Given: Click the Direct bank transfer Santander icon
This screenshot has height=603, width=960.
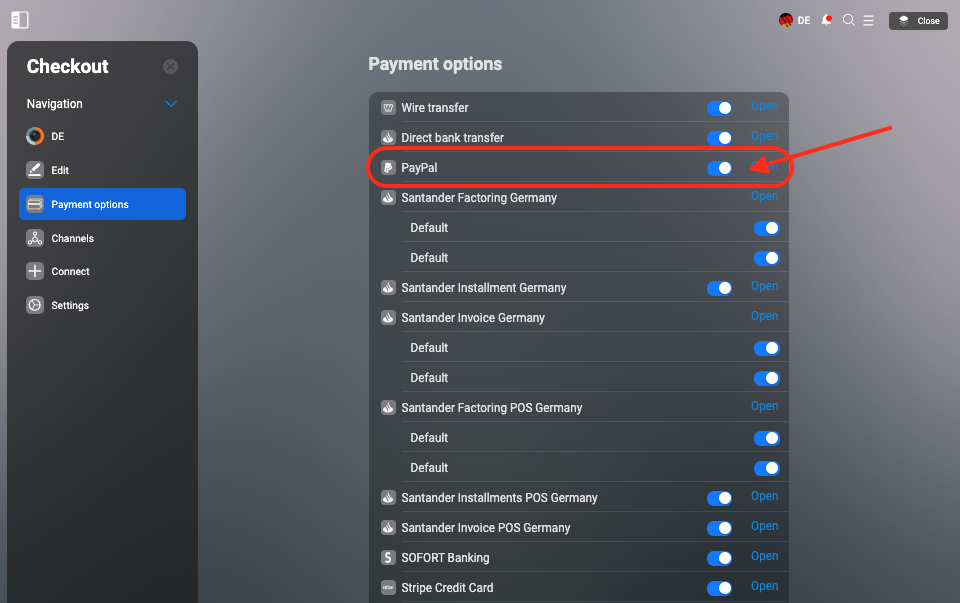Looking at the screenshot, I should pyautogui.click(x=388, y=138).
